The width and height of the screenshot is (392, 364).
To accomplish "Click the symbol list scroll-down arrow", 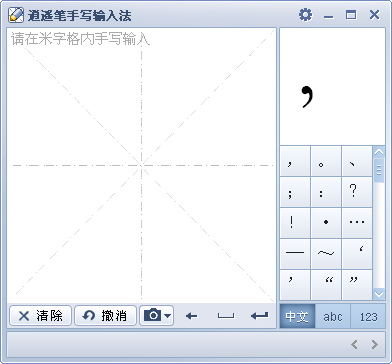I will 379,294.
